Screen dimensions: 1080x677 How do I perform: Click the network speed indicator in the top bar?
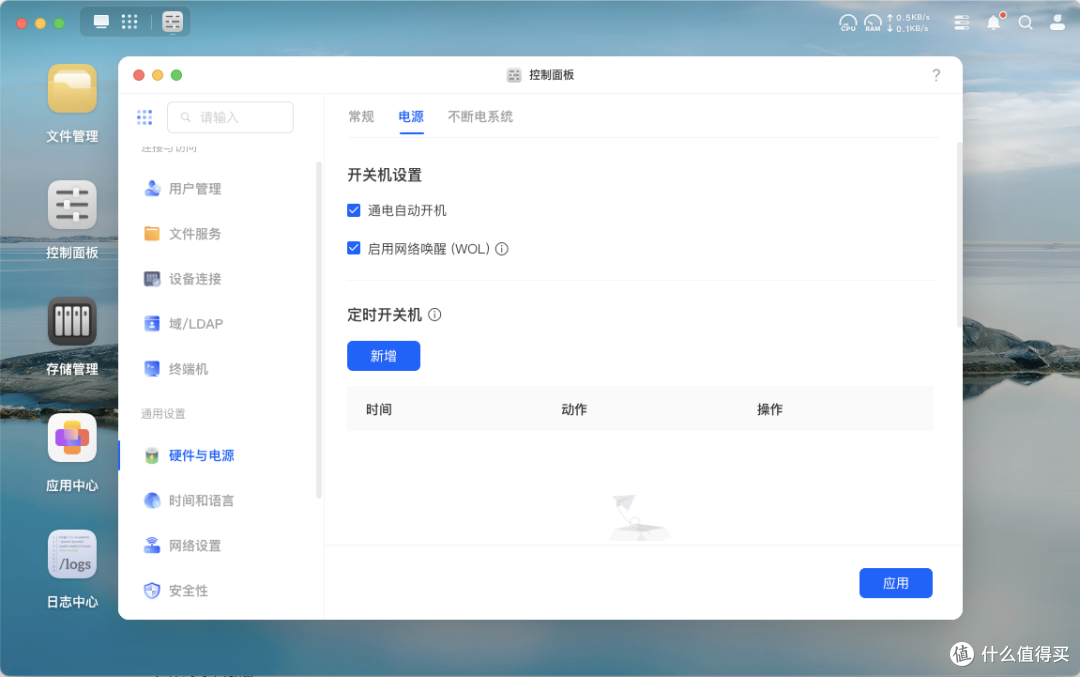pyautogui.click(x=908, y=23)
